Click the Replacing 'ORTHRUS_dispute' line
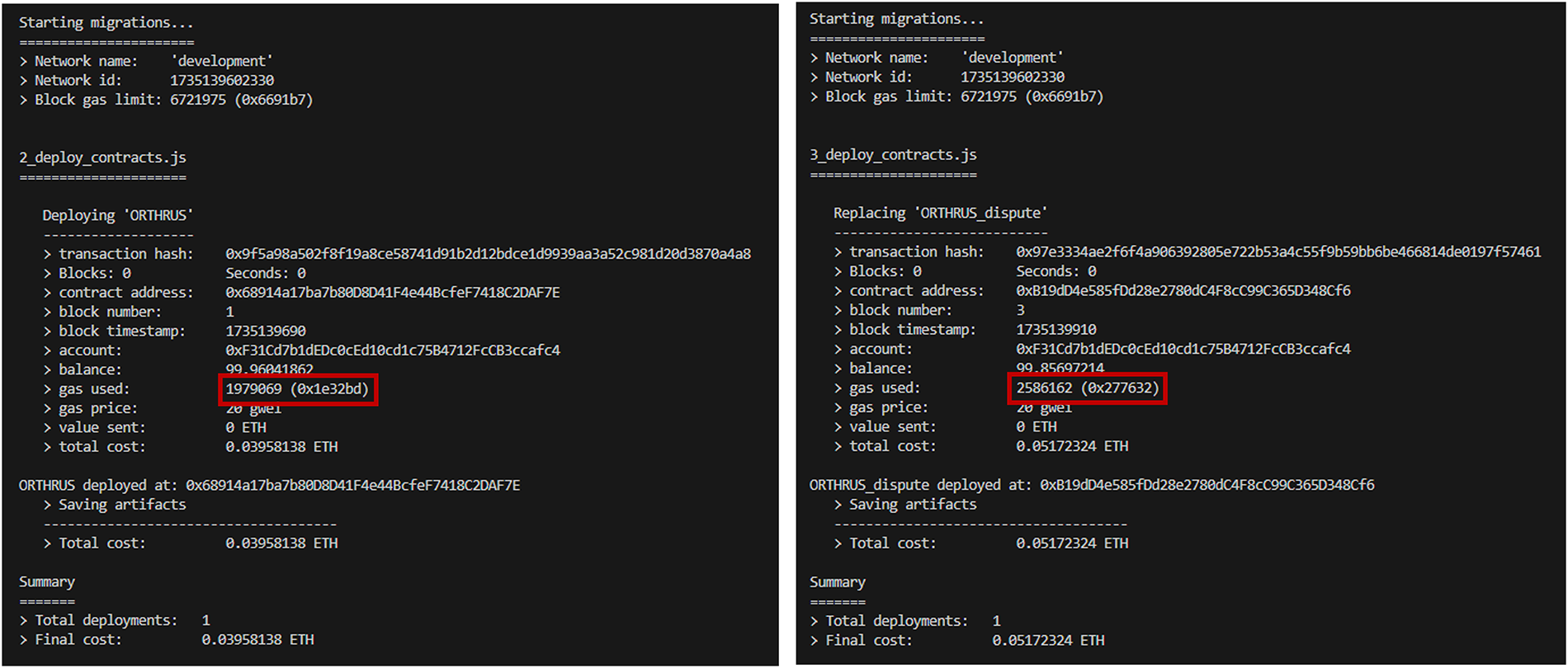This screenshot has height=668, width=1568. point(940,213)
